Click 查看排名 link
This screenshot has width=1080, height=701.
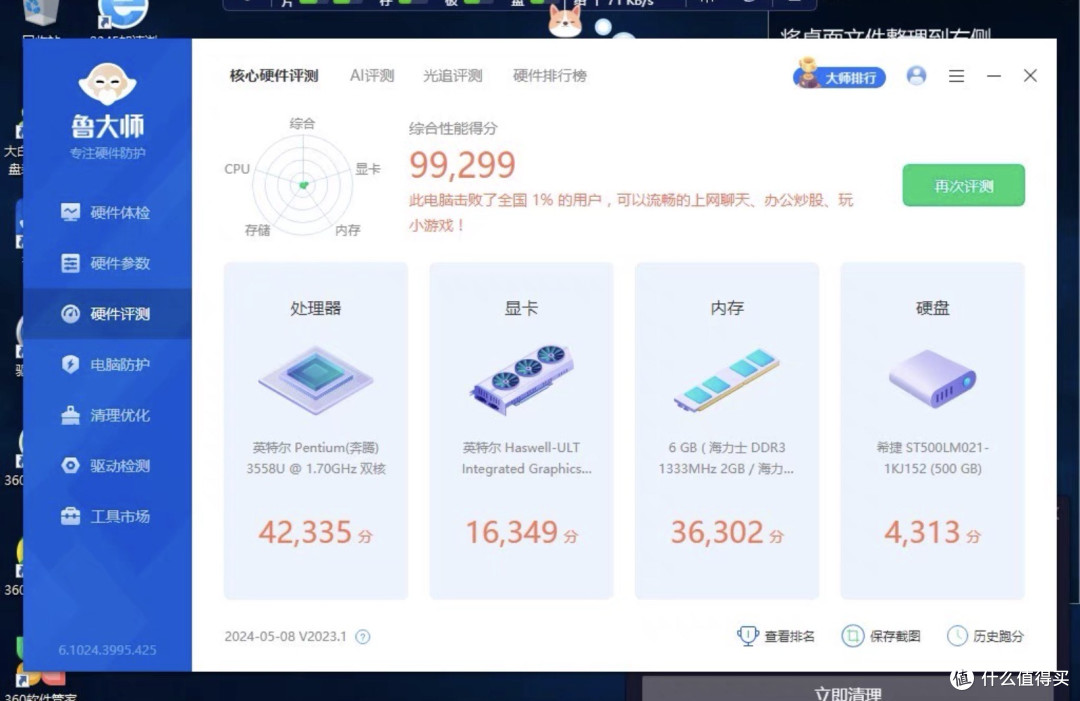click(x=789, y=636)
